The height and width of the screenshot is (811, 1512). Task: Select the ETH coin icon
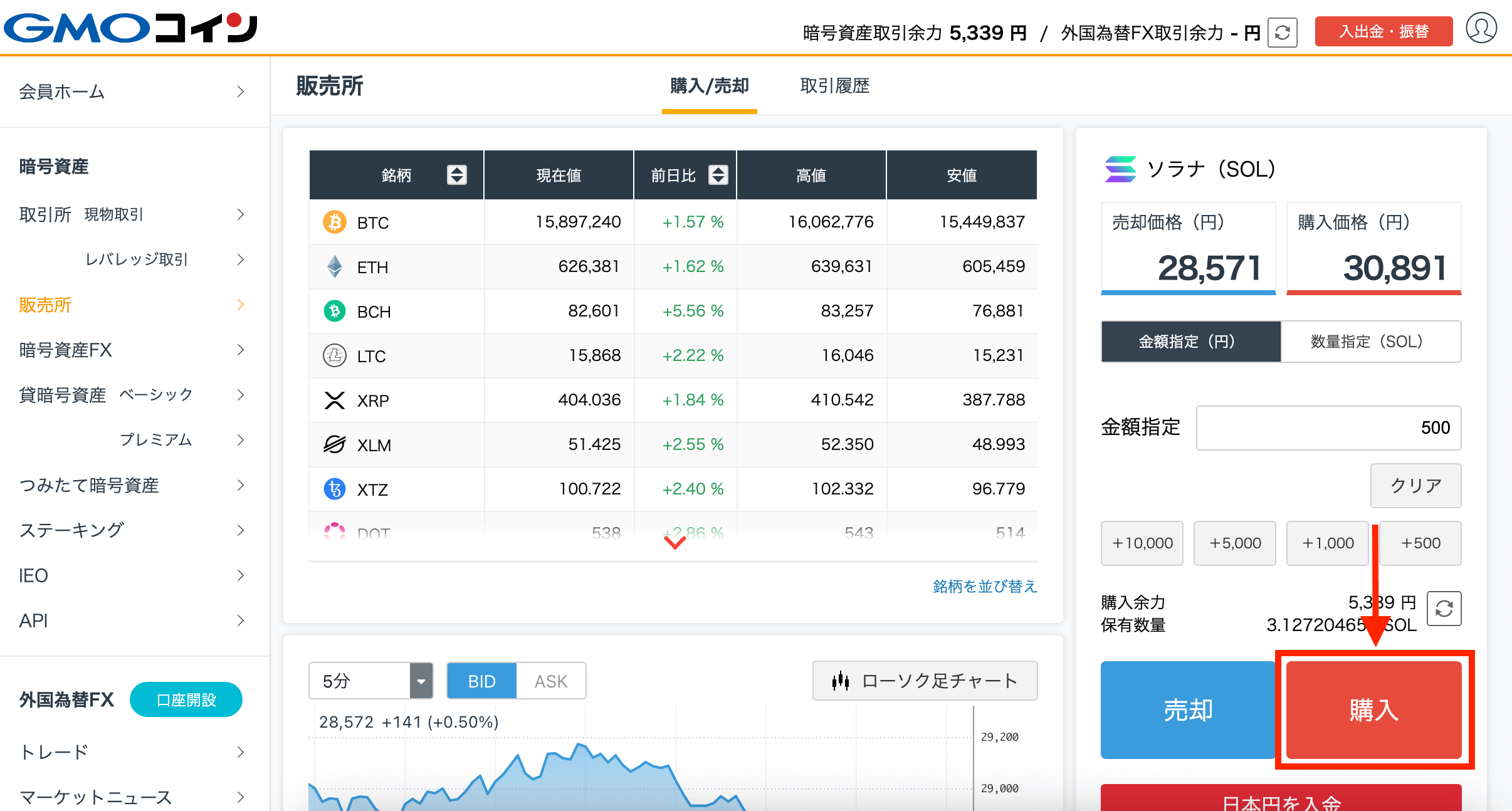click(335, 266)
